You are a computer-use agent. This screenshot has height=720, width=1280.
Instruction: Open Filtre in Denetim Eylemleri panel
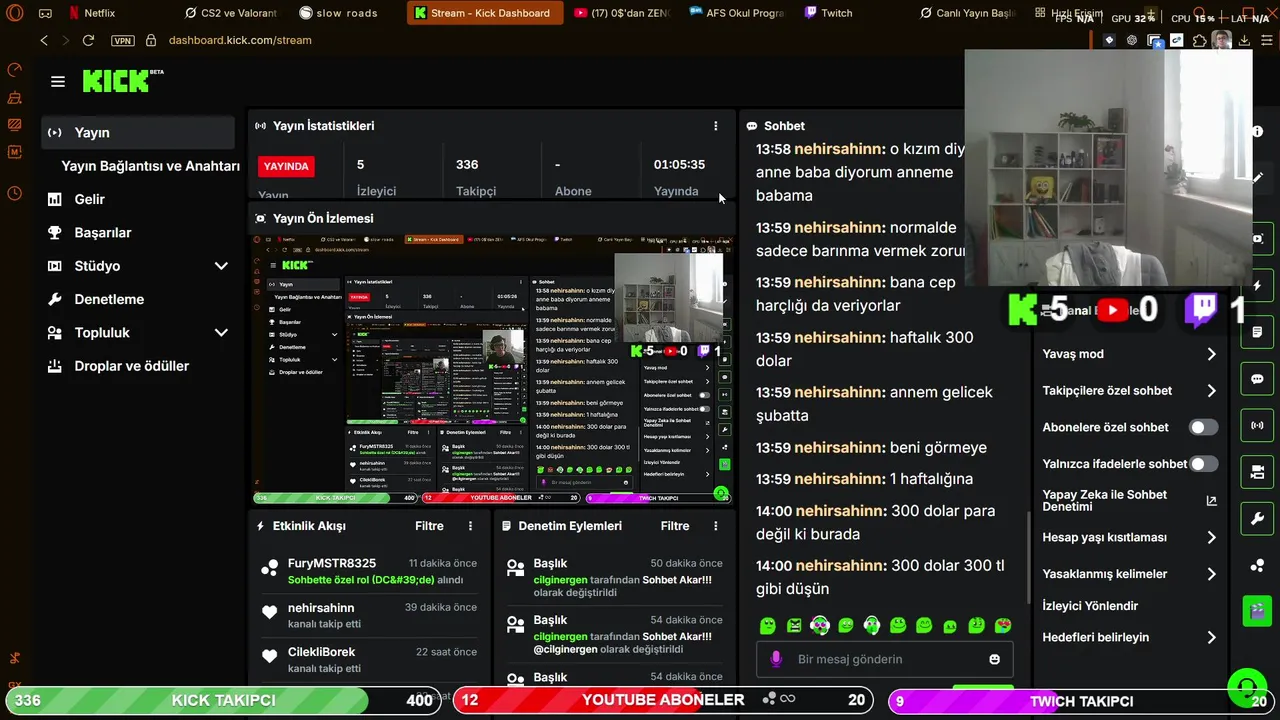click(x=675, y=526)
